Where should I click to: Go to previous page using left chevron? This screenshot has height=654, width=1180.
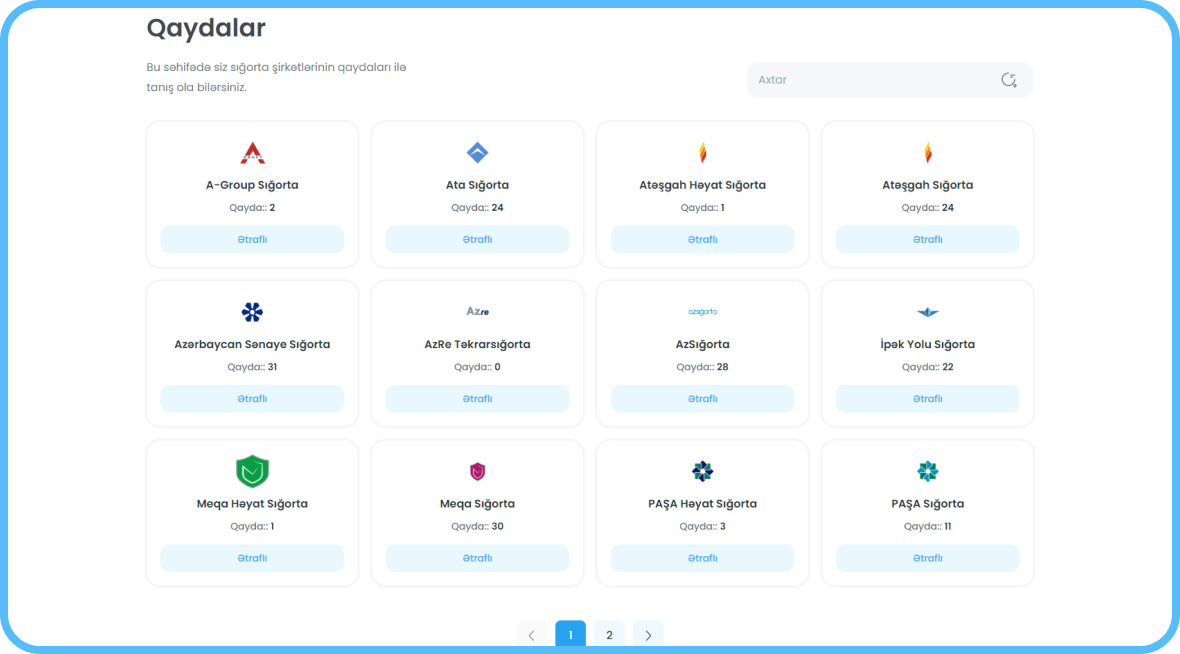[531, 635]
